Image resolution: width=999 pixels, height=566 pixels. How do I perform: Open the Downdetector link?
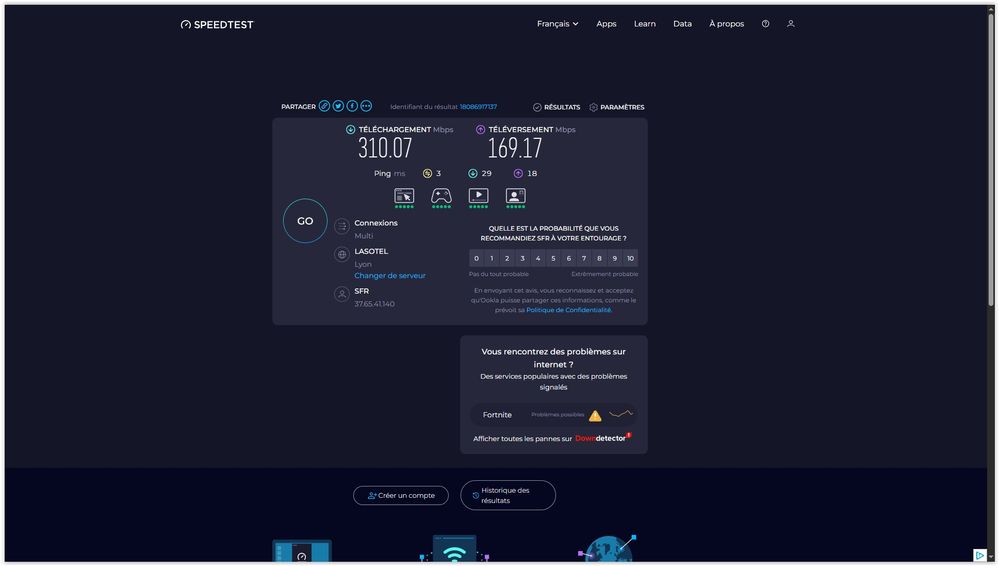[603, 438]
